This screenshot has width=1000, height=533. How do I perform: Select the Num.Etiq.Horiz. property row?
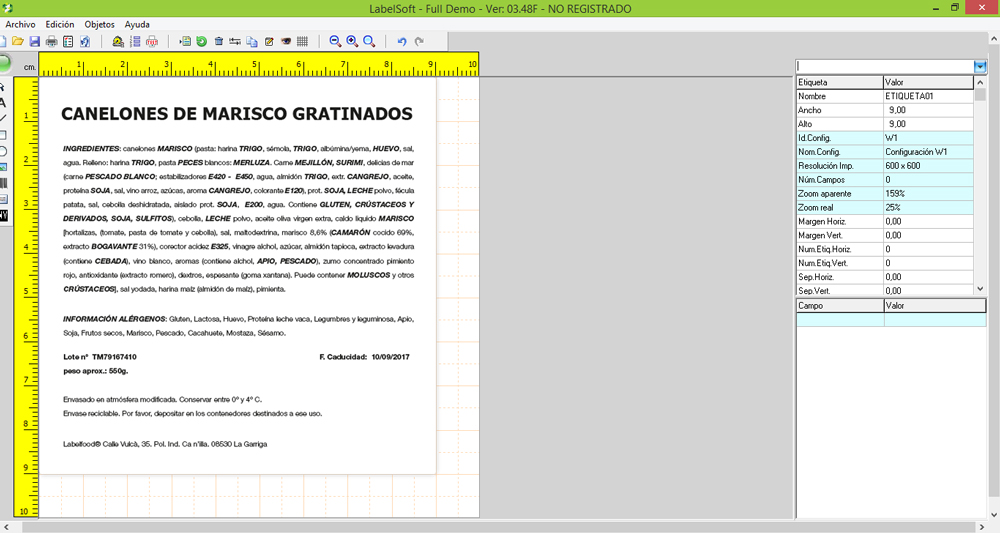click(885, 249)
